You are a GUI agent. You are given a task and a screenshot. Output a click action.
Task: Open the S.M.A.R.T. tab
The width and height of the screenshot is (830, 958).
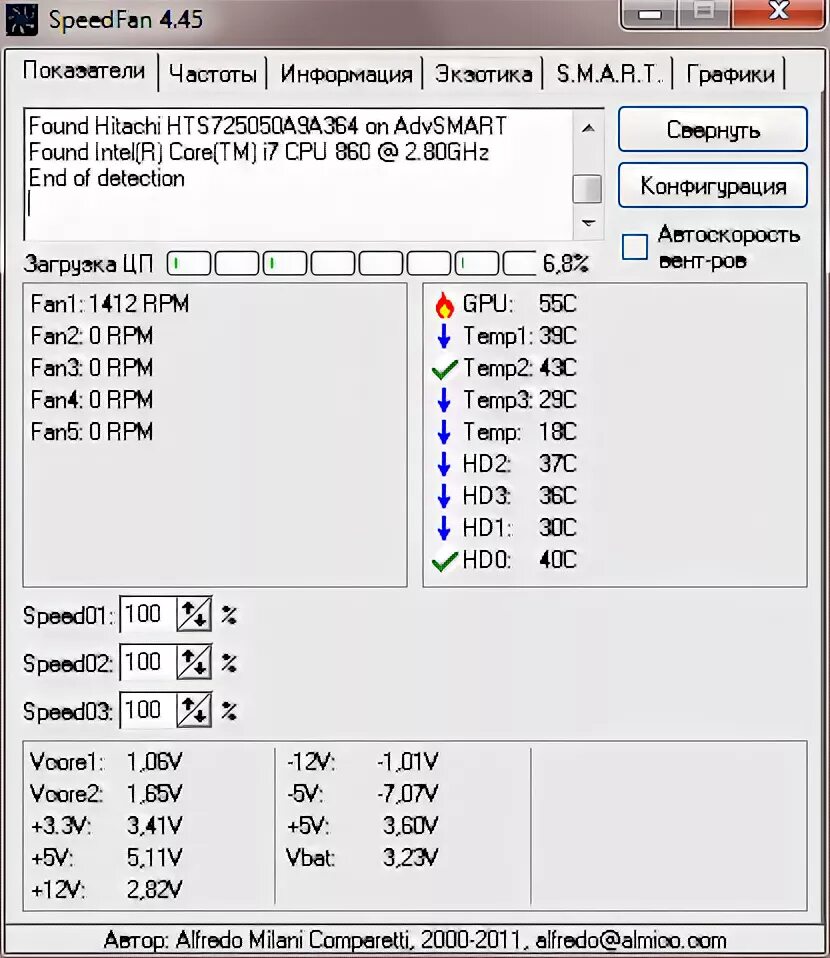(x=608, y=74)
